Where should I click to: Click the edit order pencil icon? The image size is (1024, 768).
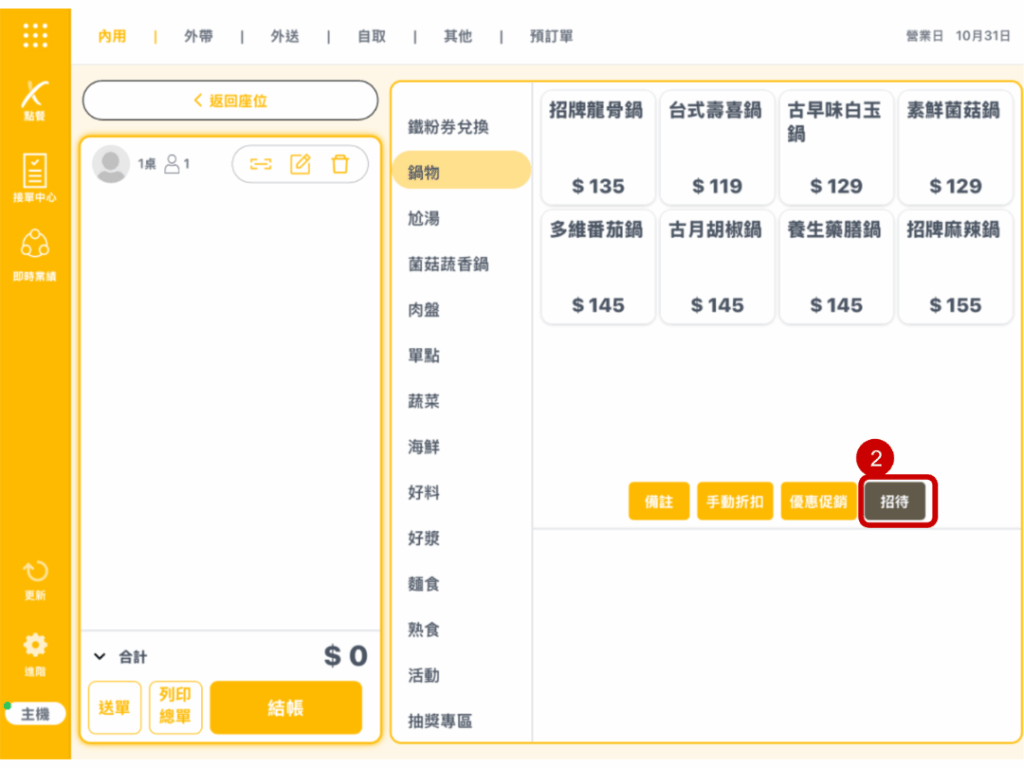[300, 164]
